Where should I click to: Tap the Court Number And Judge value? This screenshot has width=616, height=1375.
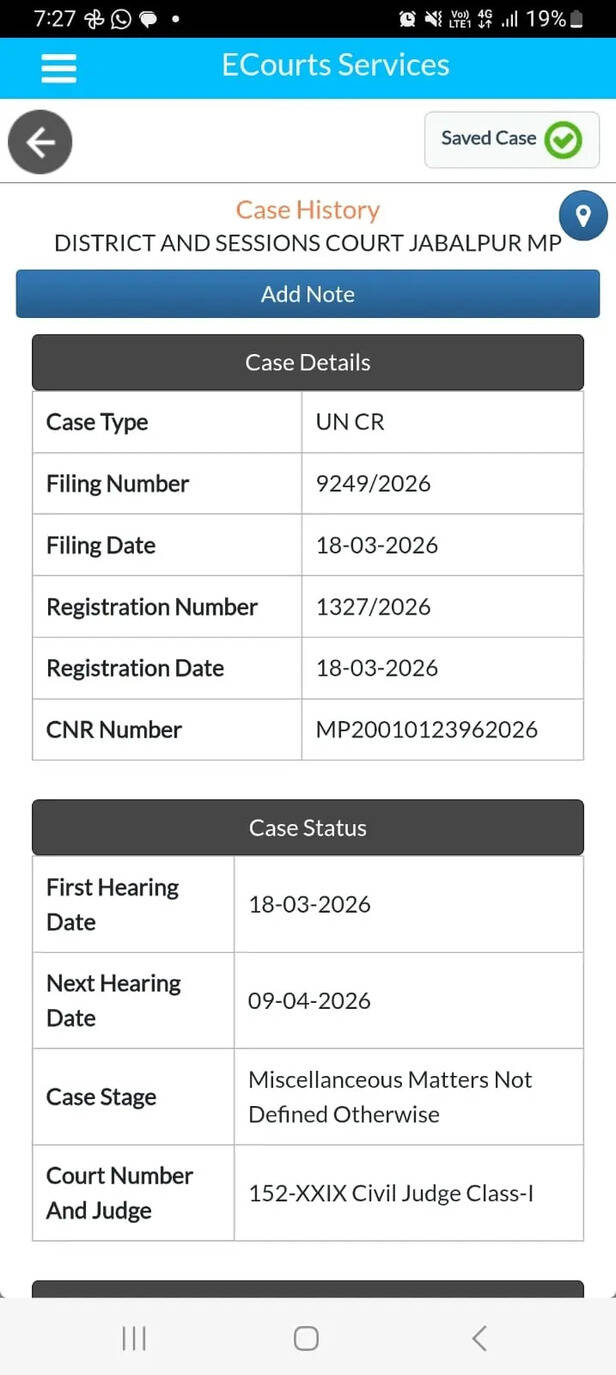pyautogui.click(x=391, y=1193)
